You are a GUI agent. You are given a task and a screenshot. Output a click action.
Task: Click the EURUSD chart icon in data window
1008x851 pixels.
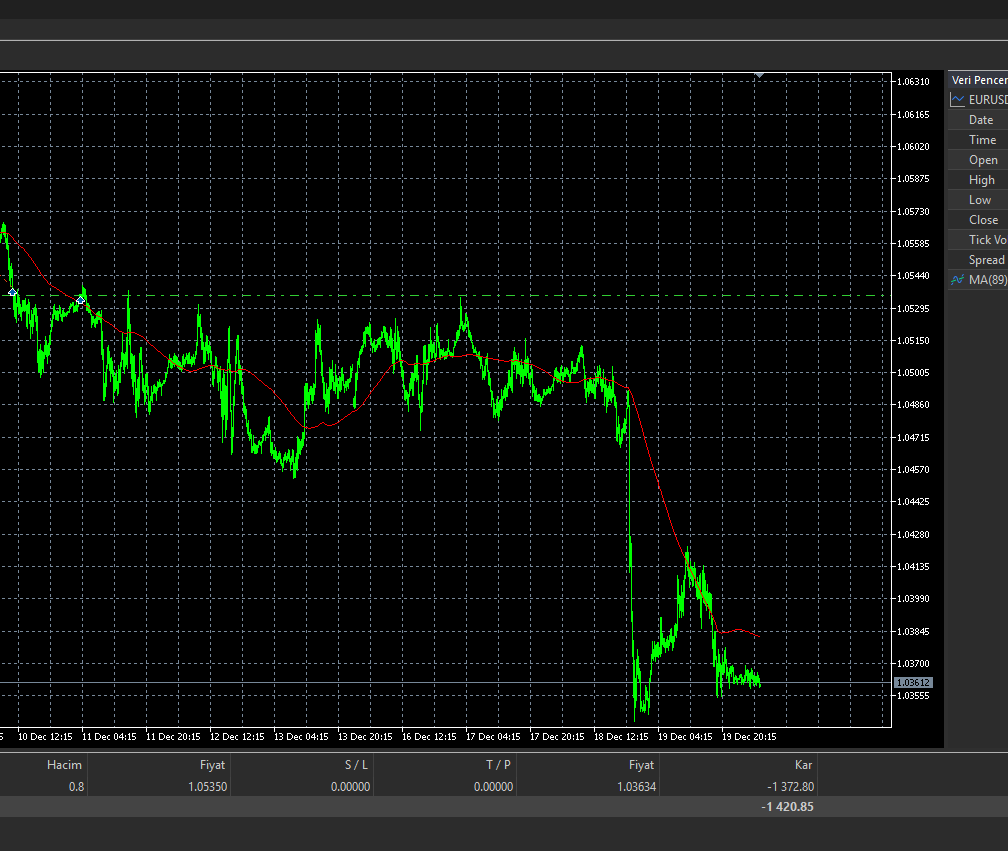pos(957,100)
